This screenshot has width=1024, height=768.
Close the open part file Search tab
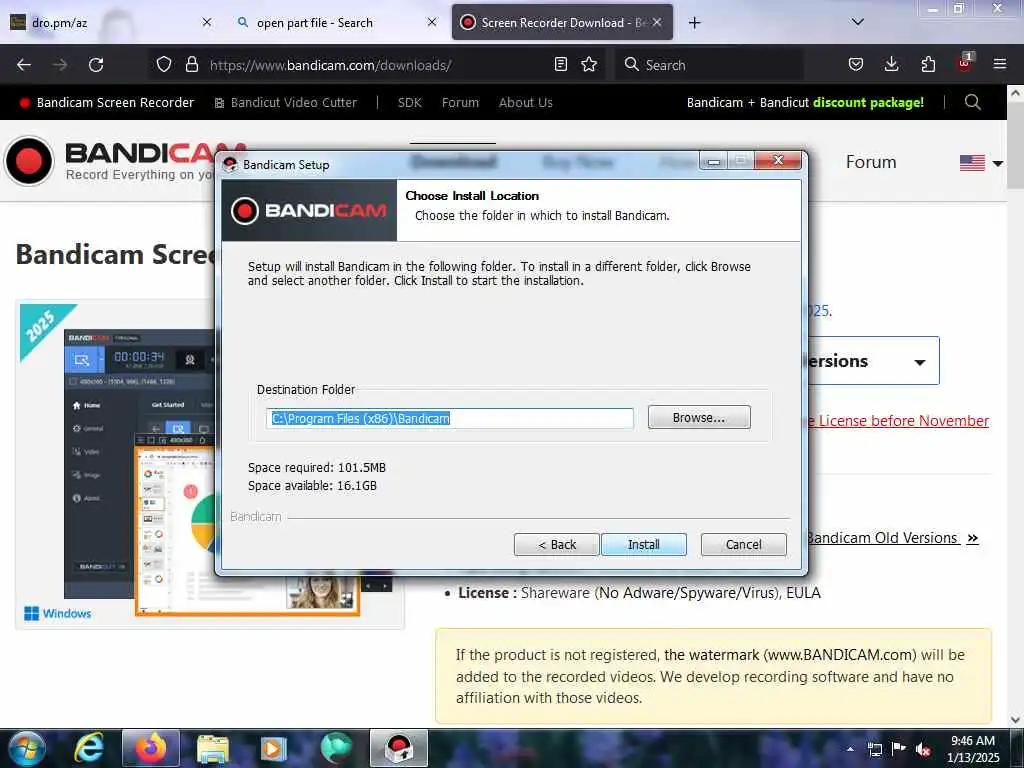432,22
